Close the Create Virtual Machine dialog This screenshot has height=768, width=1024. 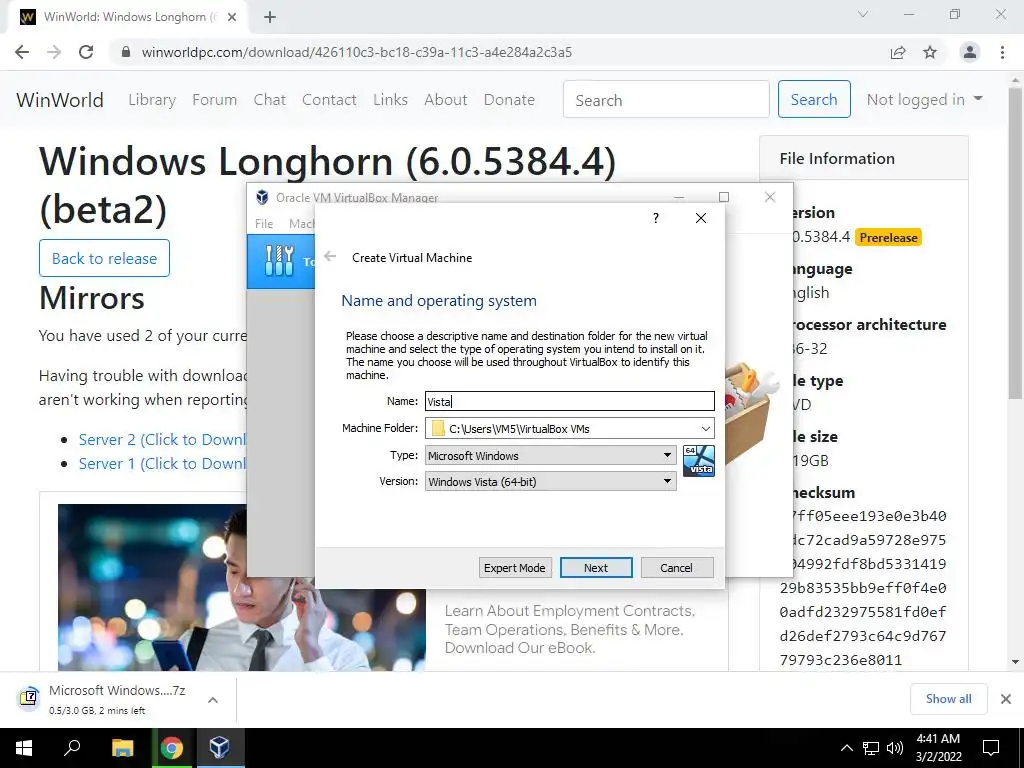(x=701, y=218)
